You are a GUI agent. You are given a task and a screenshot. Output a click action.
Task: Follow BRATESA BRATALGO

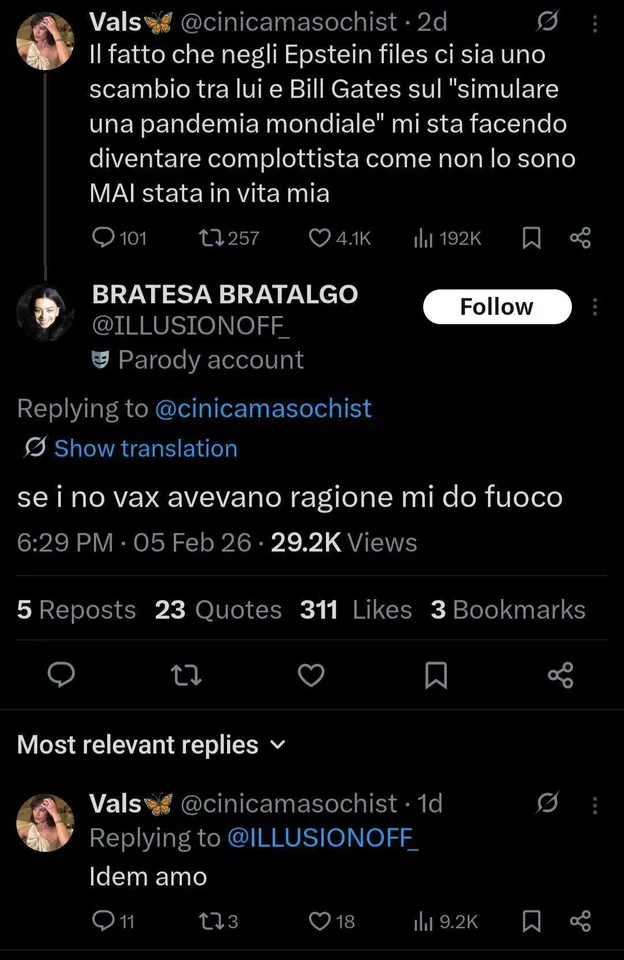point(496,307)
